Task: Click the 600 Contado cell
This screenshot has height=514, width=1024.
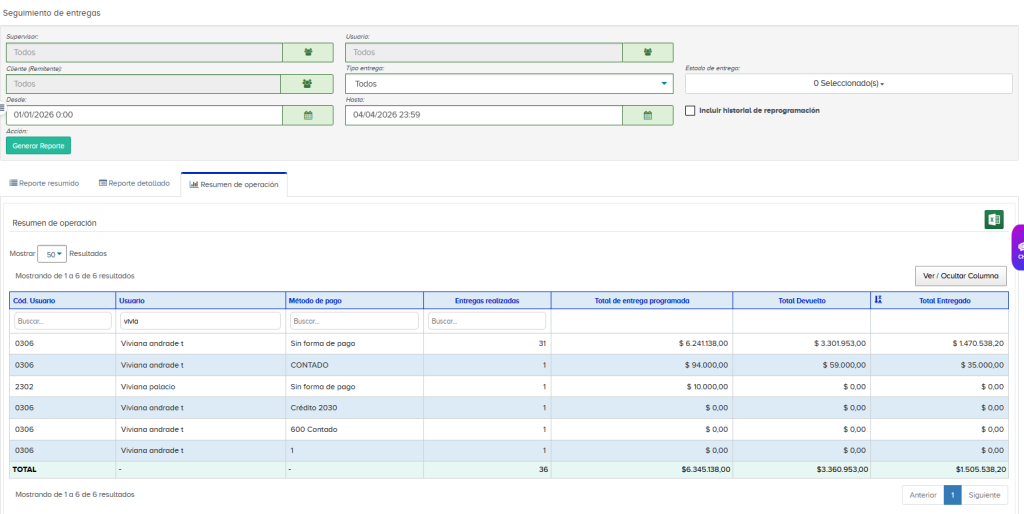Action: point(355,429)
